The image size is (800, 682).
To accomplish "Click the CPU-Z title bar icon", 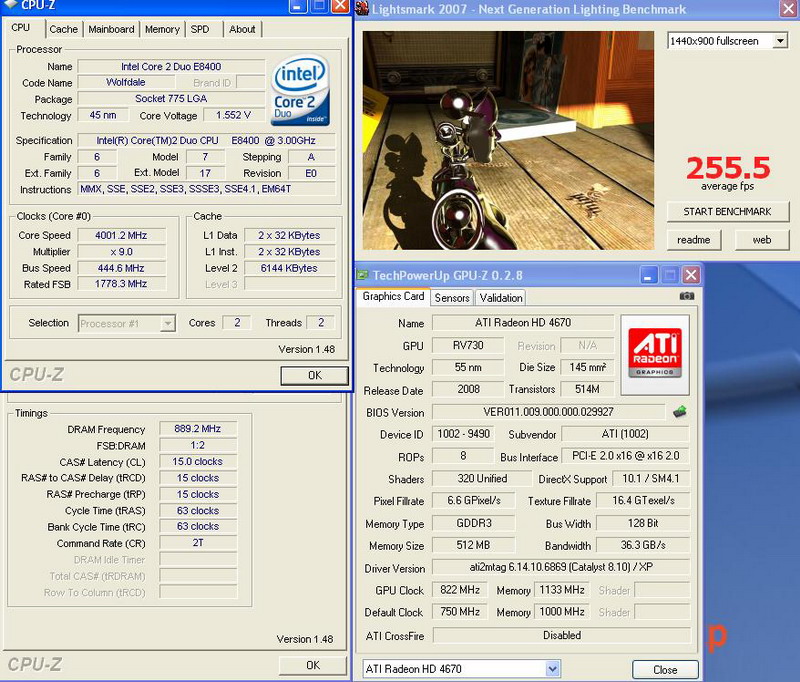I will pyautogui.click(x=10, y=5).
